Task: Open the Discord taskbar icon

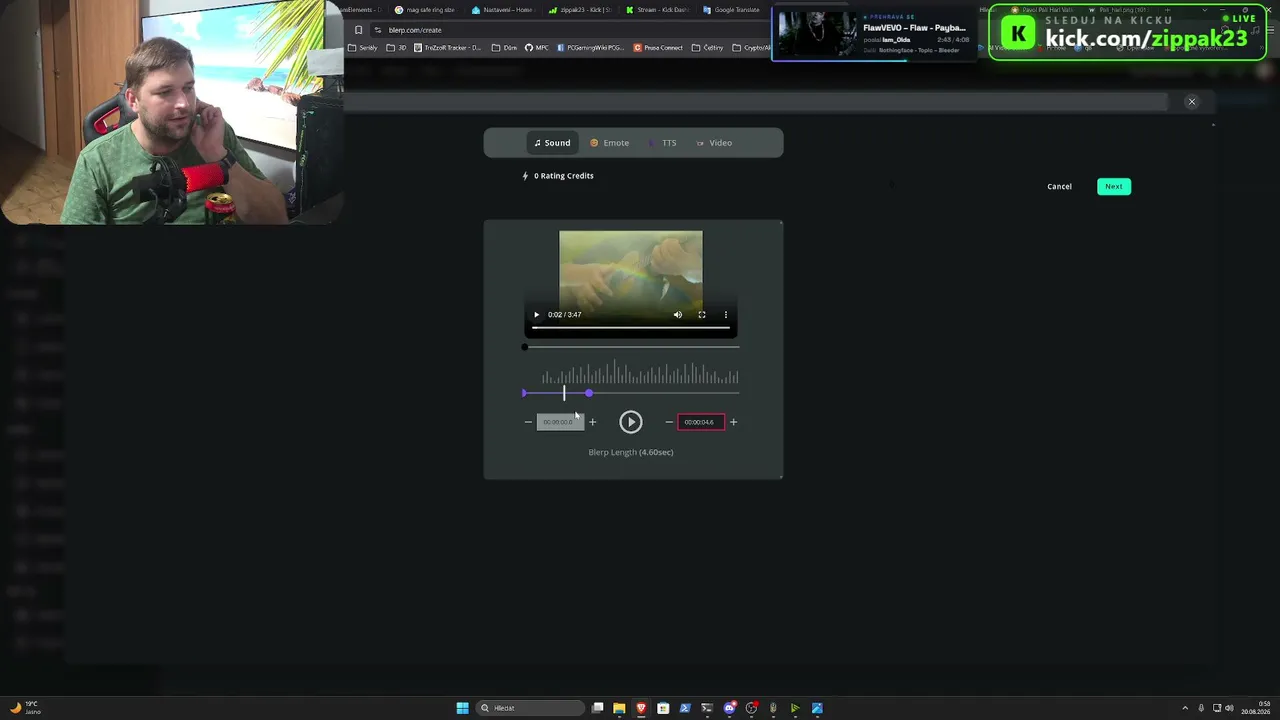Action: (729, 708)
